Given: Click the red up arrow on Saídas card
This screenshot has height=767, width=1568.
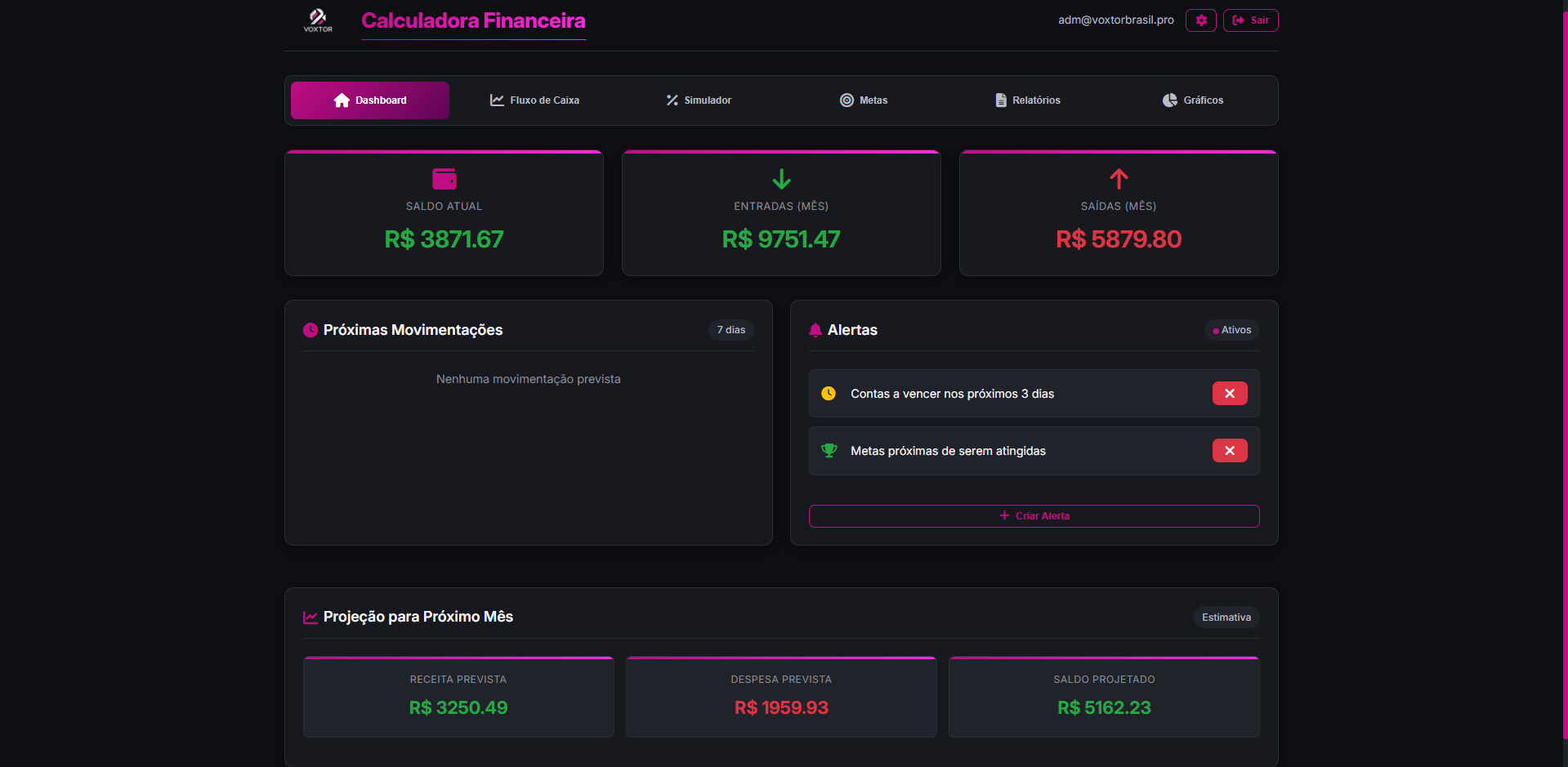Looking at the screenshot, I should [1118, 179].
